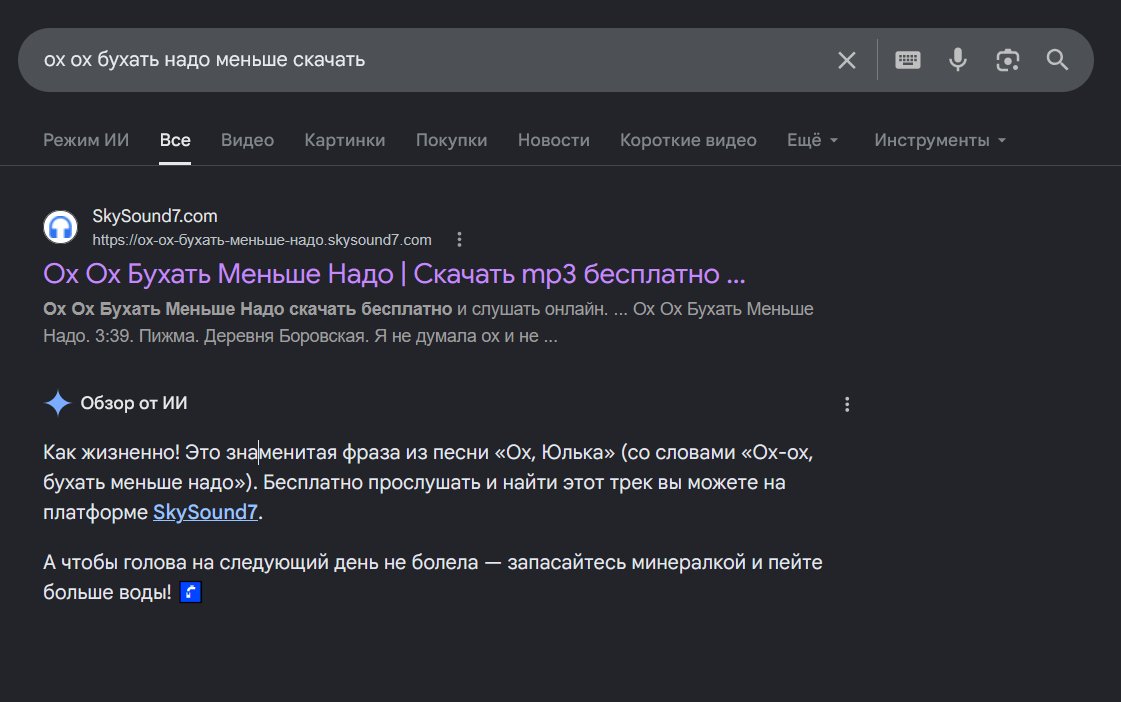Screen dimensions: 1121x702
Task: Switch to Короткие видео tab
Action: click(x=688, y=140)
